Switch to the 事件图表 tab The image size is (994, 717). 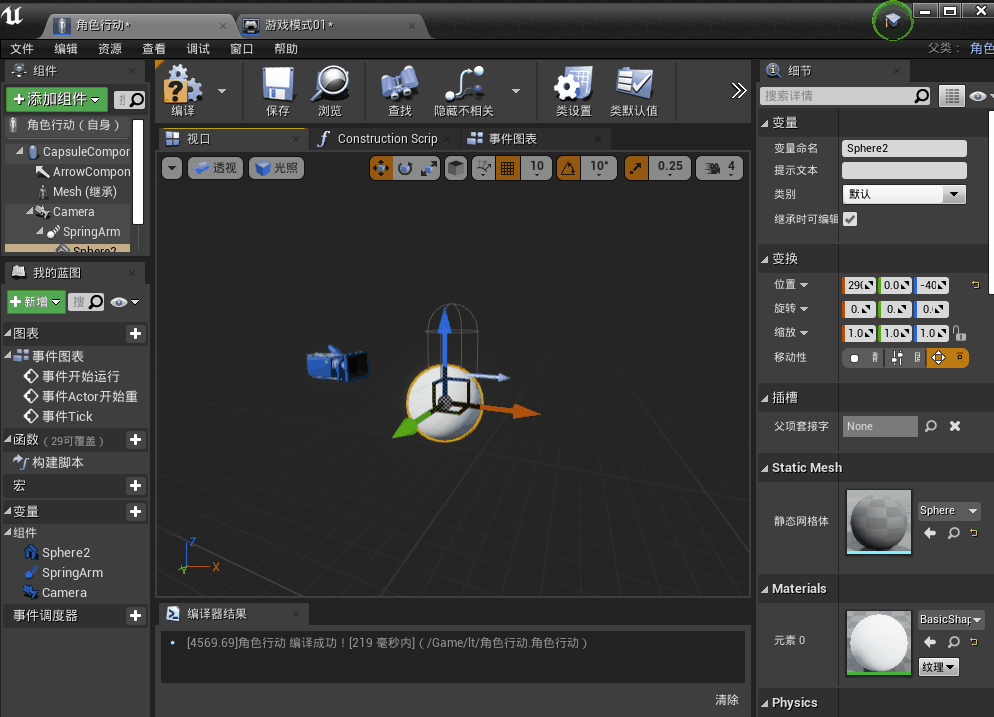pyautogui.click(x=512, y=138)
